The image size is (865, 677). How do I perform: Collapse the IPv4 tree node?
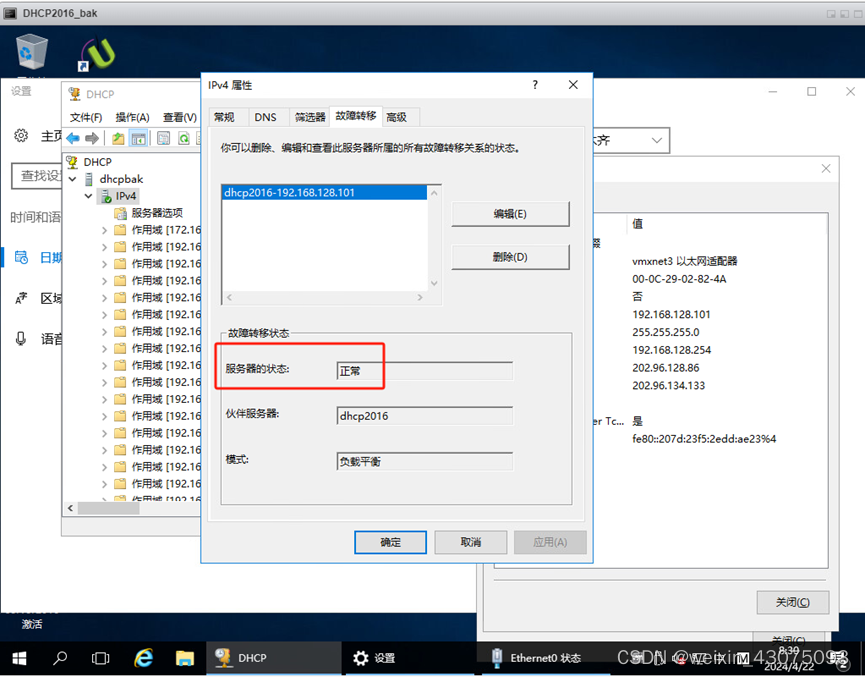[88, 196]
